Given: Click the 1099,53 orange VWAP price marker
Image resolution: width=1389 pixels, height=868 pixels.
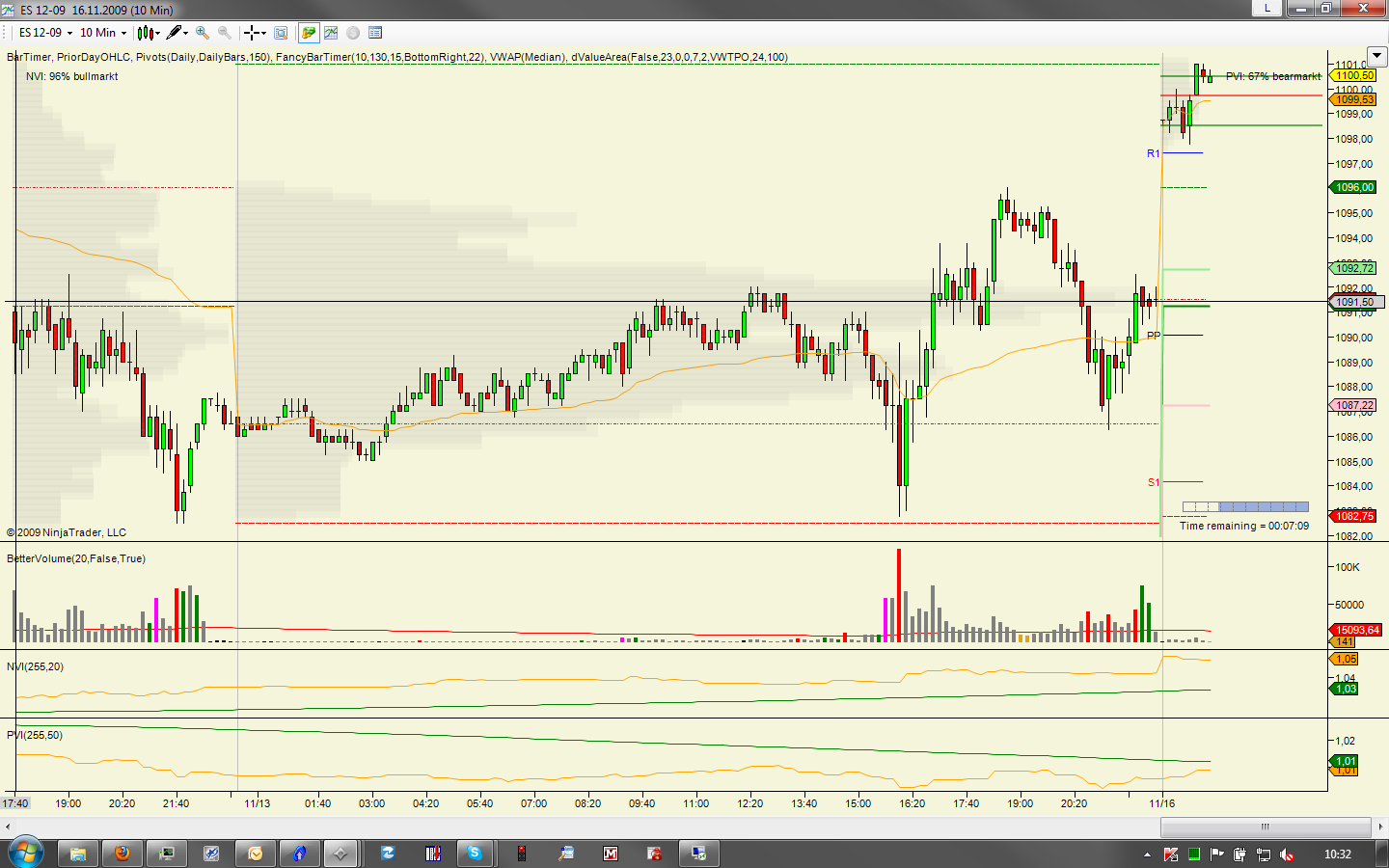Looking at the screenshot, I should click(x=1354, y=99).
